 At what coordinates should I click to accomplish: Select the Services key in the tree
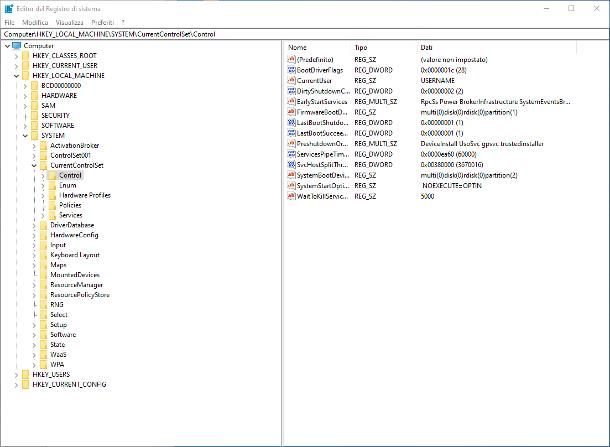[x=70, y=215]
